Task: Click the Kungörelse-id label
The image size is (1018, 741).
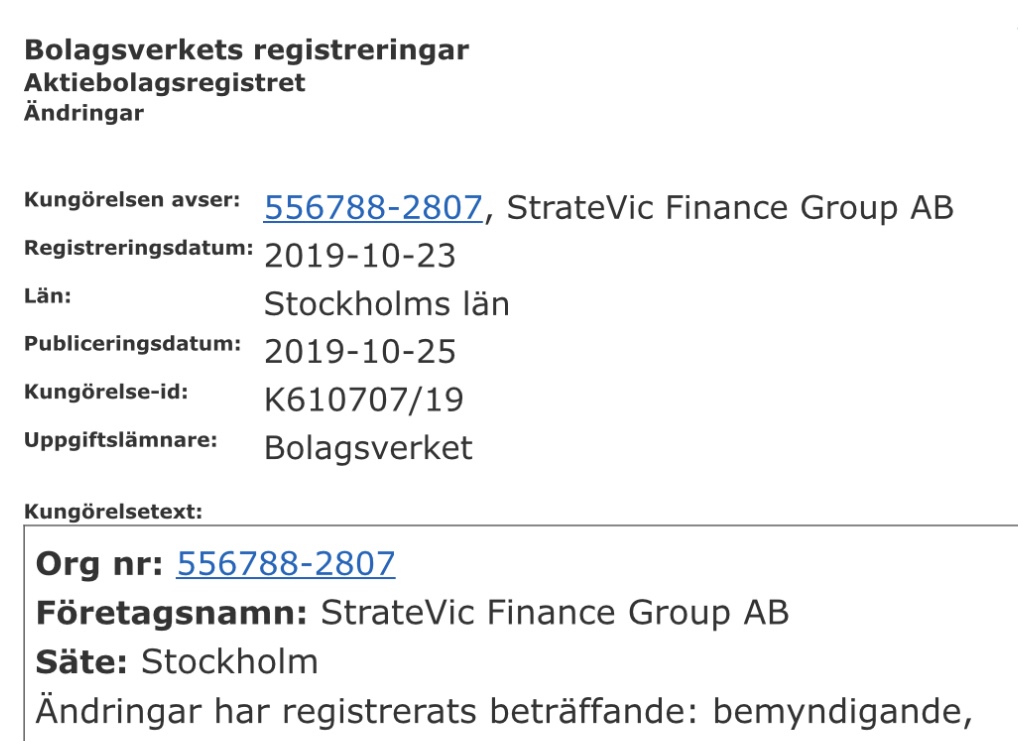Action: 106,392
